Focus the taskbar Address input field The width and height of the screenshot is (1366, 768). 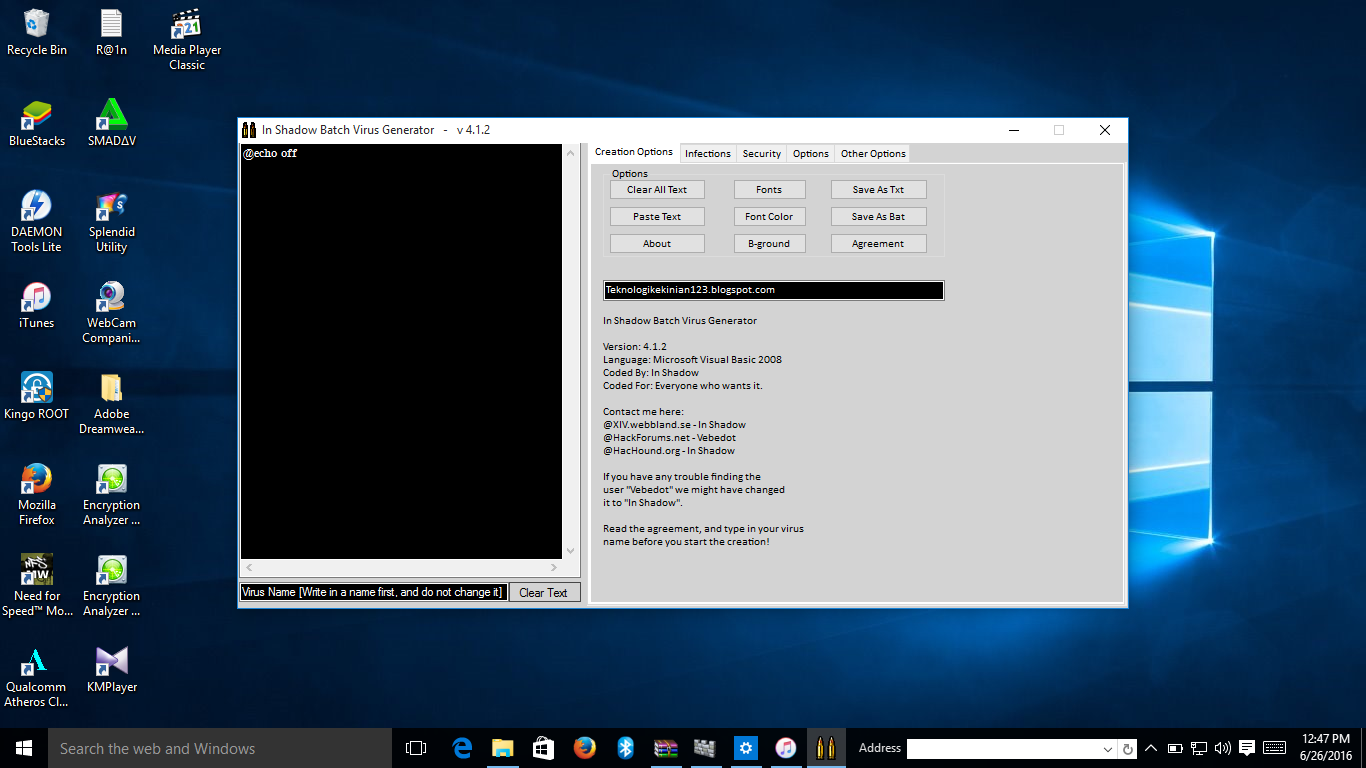pos(1003,749)
